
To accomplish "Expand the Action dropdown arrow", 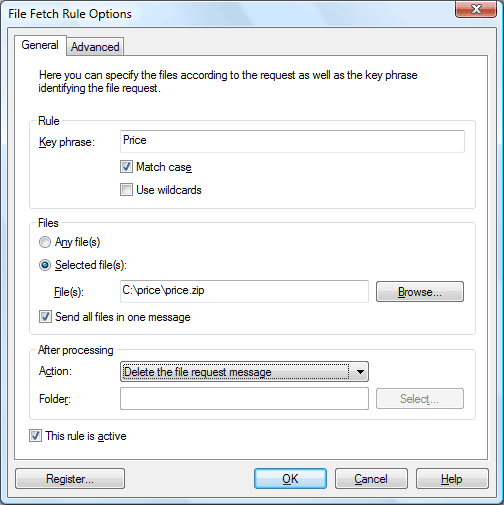I will pyautogui.click(x=360, y=372).
